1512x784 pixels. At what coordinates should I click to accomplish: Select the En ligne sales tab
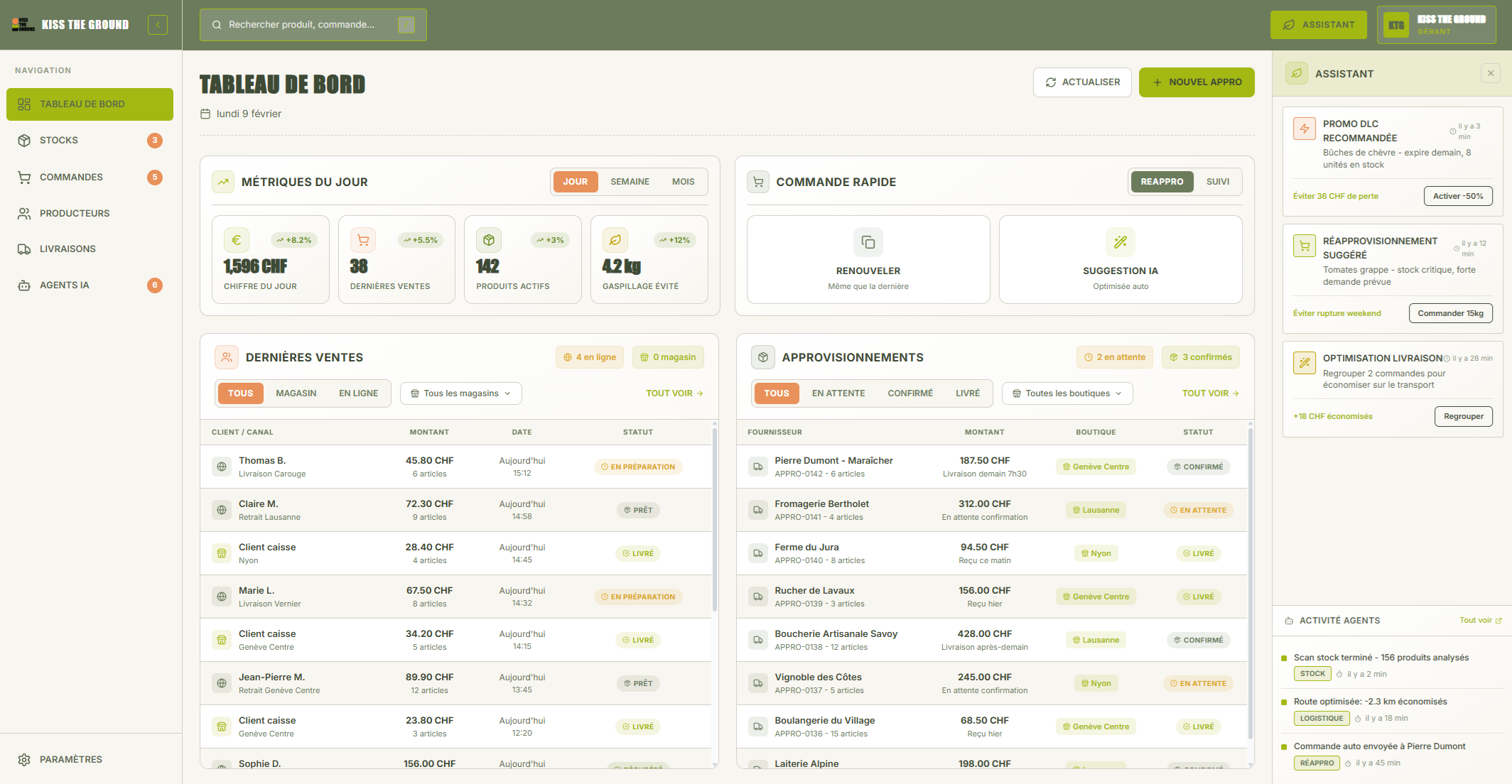pos(358,393)
